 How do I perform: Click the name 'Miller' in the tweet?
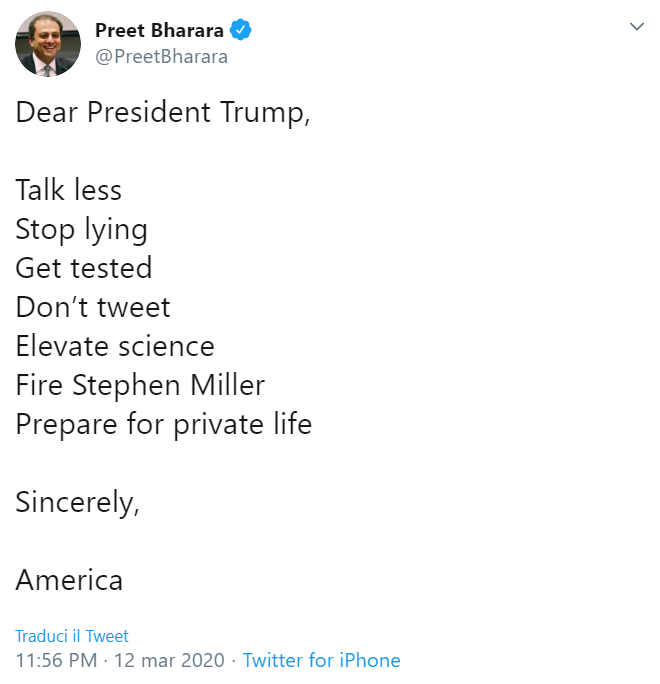click(224, 385)
